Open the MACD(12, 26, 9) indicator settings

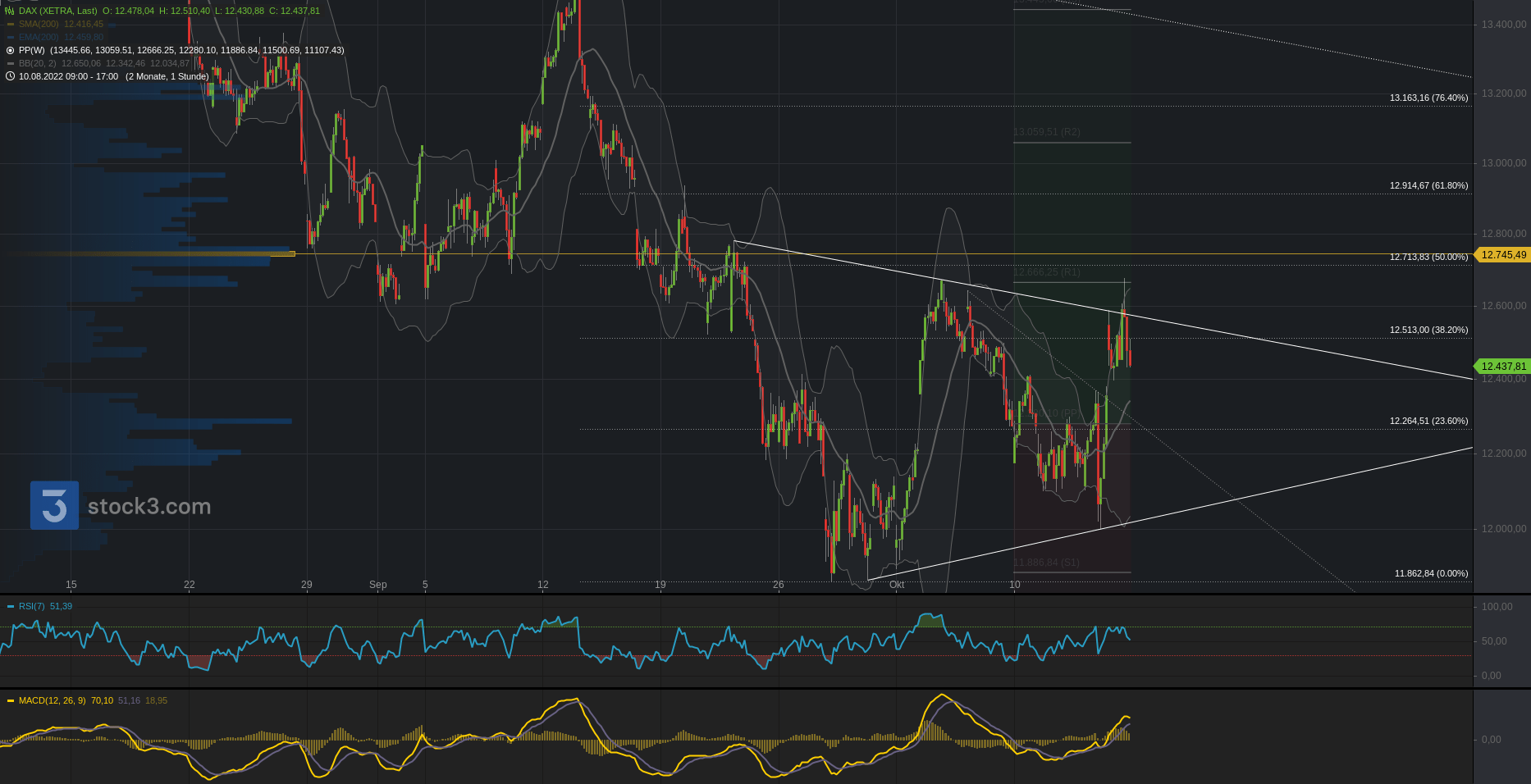(x=52, y=700)
